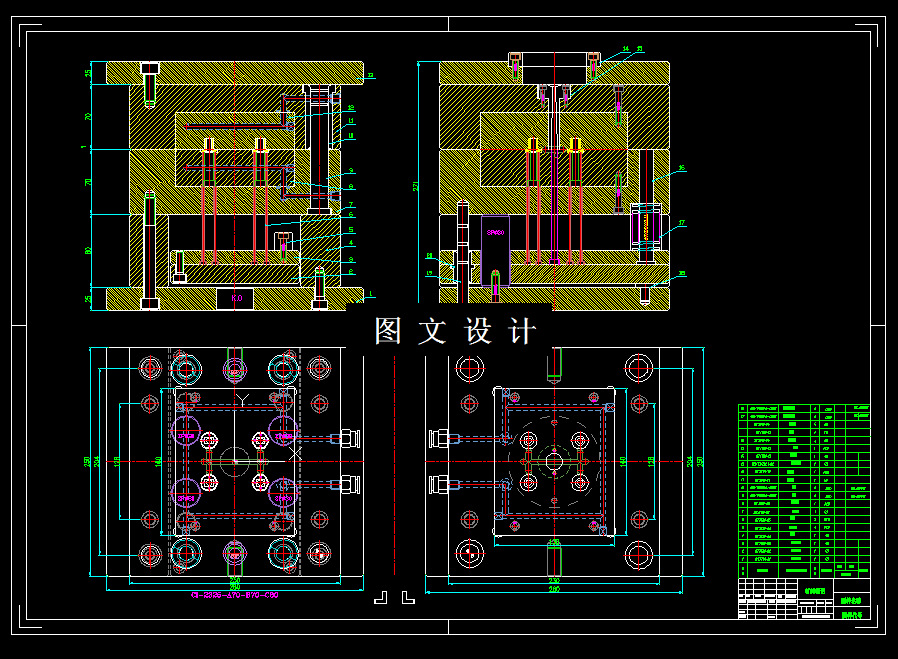Select part callout number 14 in right section view
Viewport: 898px width, 659px height.
tap(625, 49)
